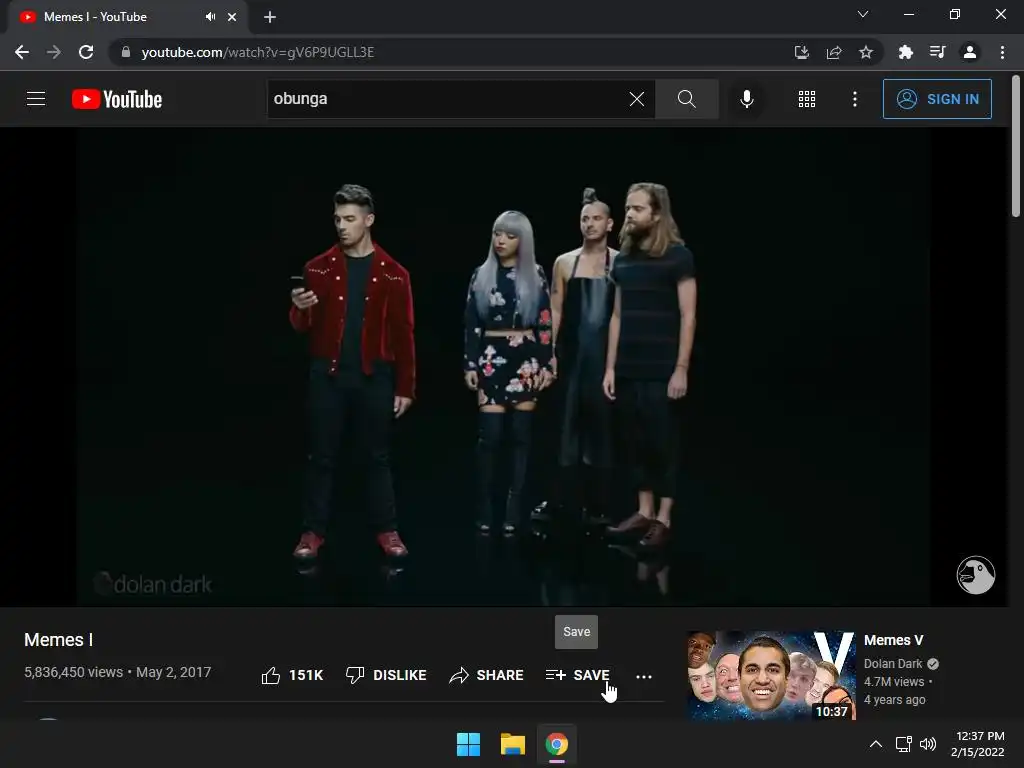Open the YouTube apps grid
The width and height of the screenshot is (1024, 768).
807,99
